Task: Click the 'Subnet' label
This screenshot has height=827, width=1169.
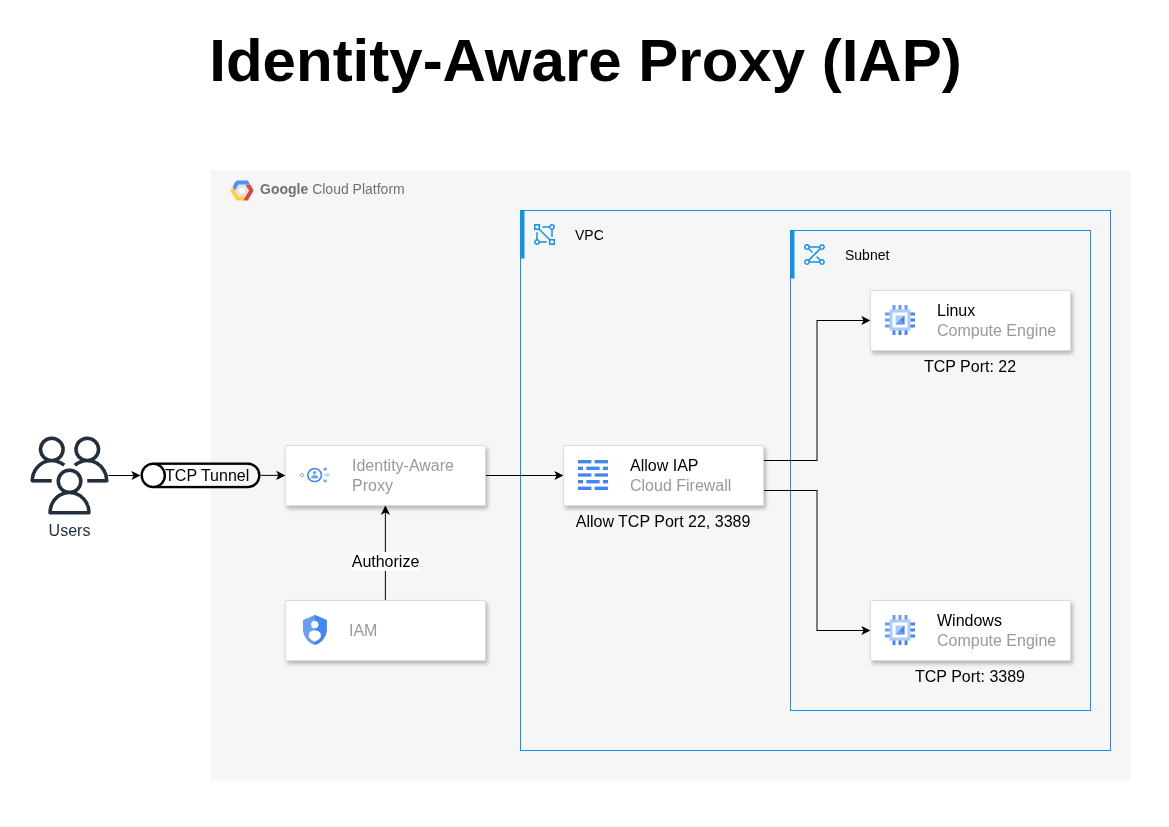Action: click(867, 255)
